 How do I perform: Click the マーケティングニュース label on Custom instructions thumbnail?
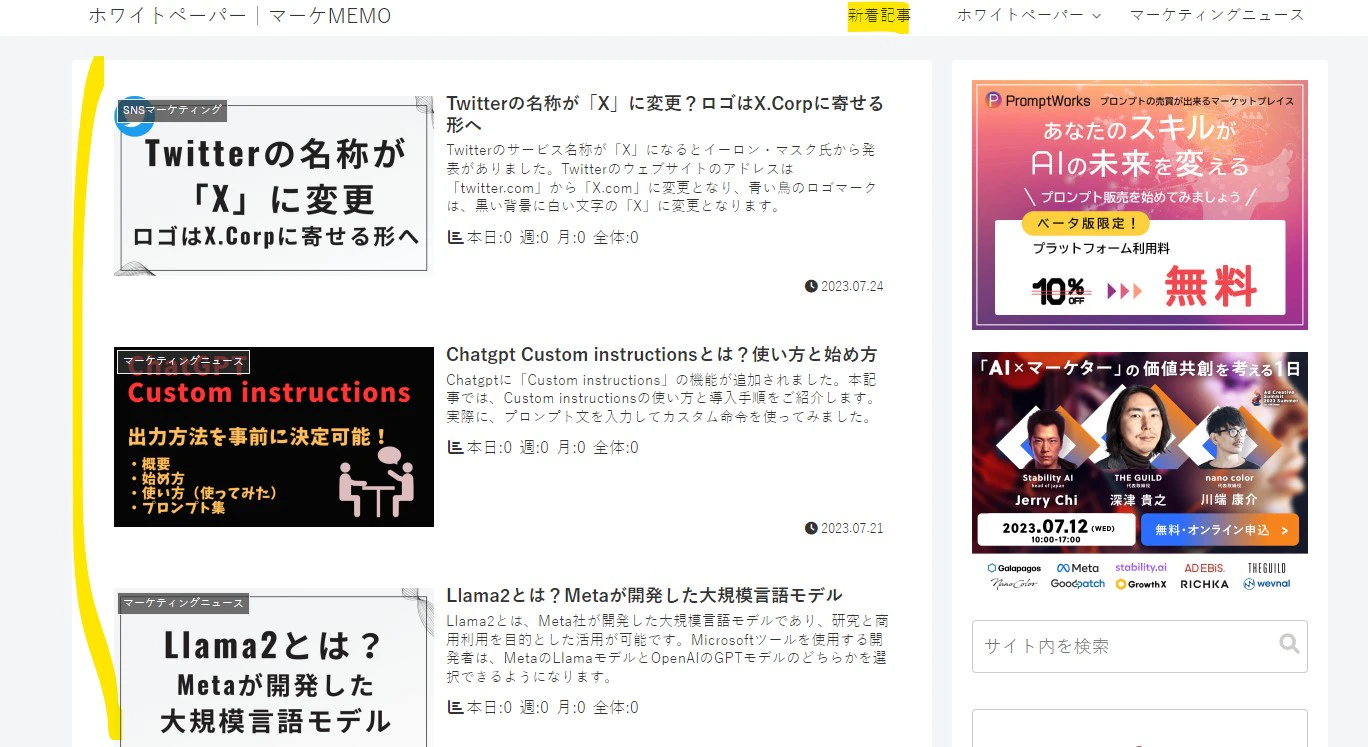click(x=183, y=362)
